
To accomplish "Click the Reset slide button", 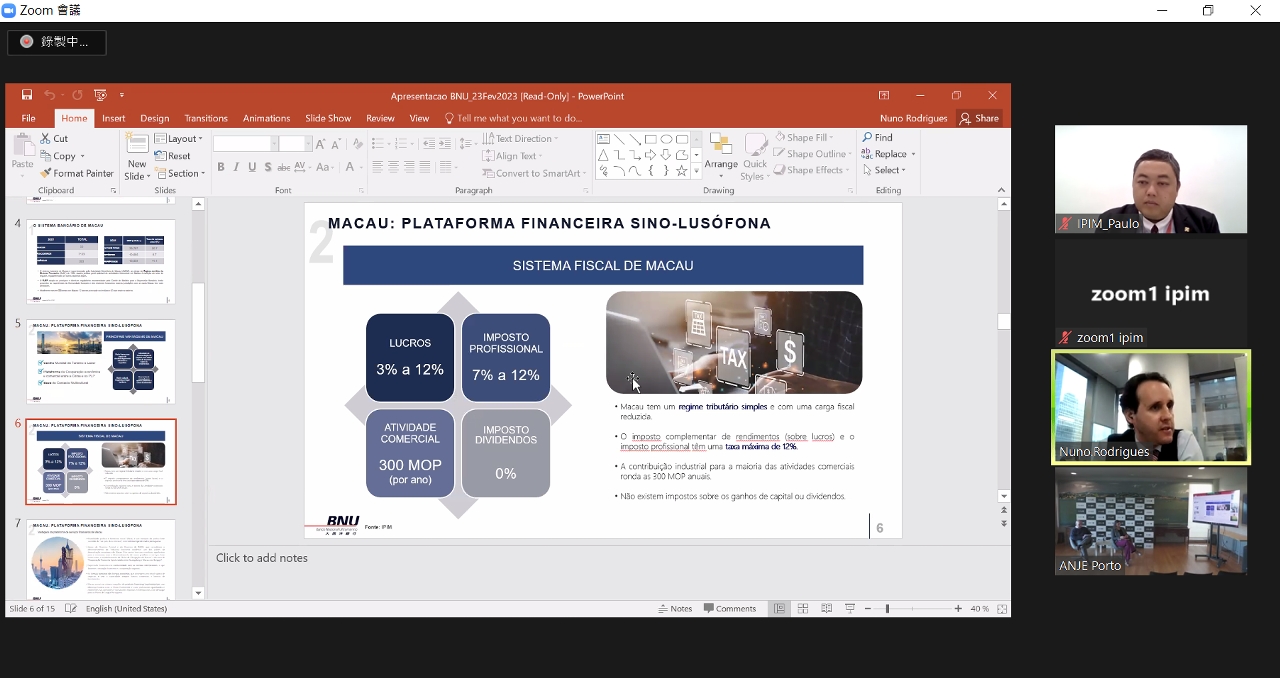I will (173, 156).
